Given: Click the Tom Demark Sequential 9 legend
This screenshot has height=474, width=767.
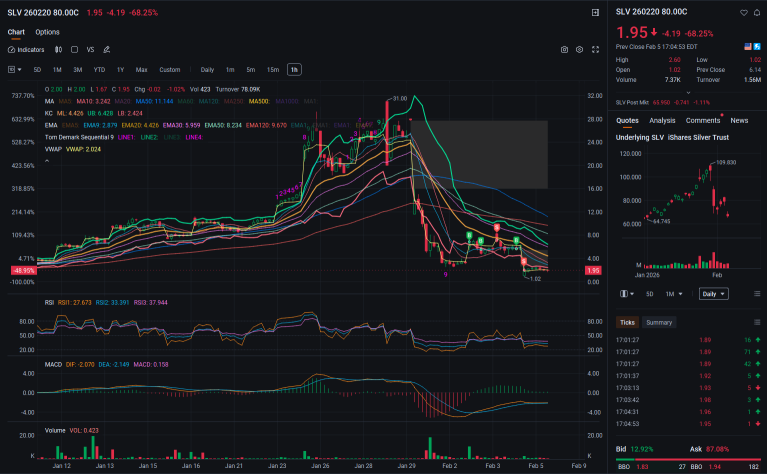Looking at the screenshot, I should [79, 137].
